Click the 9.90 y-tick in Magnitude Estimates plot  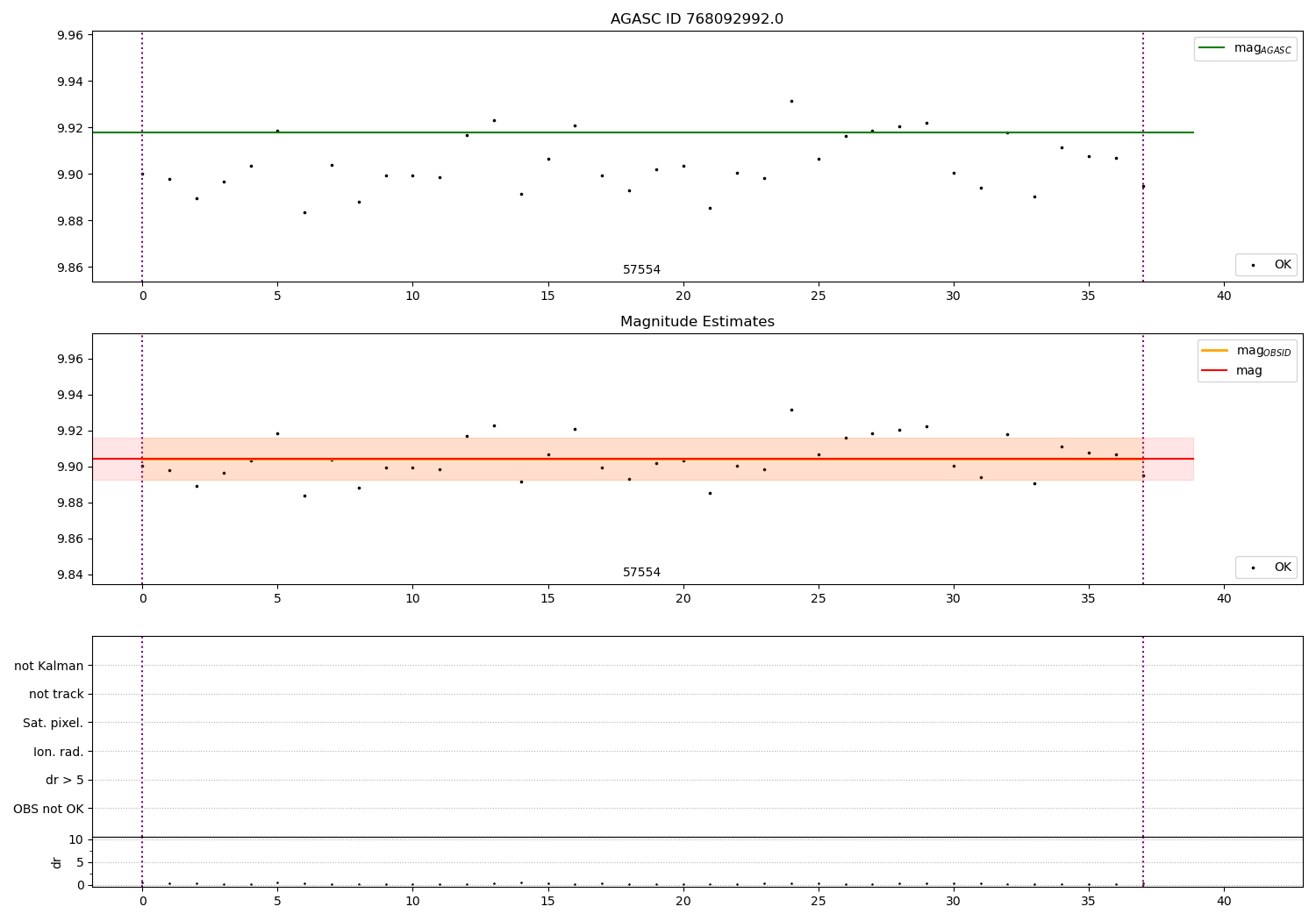point(70,468)
